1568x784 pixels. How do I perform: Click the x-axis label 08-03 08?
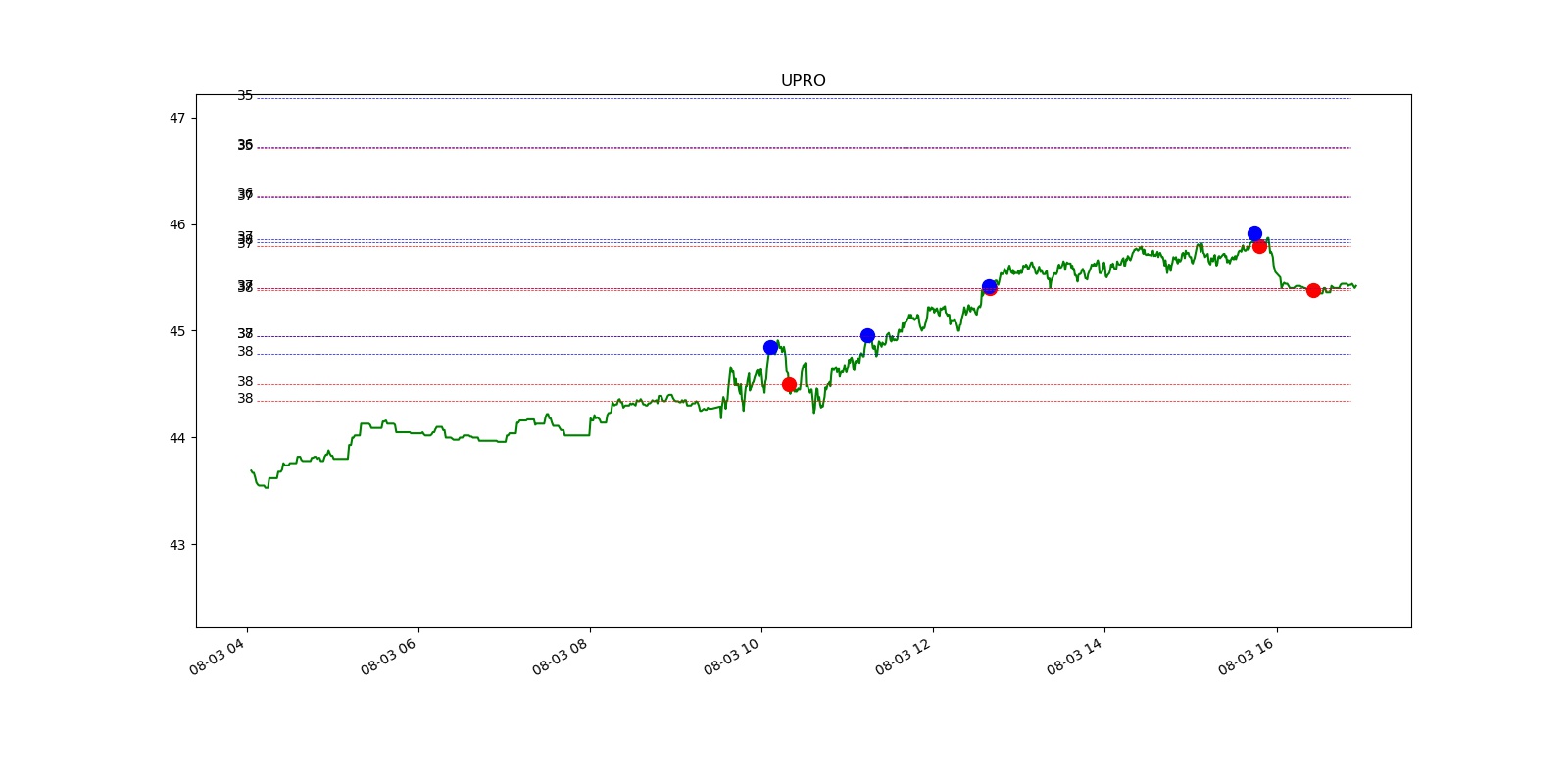(x=560, y=657)
